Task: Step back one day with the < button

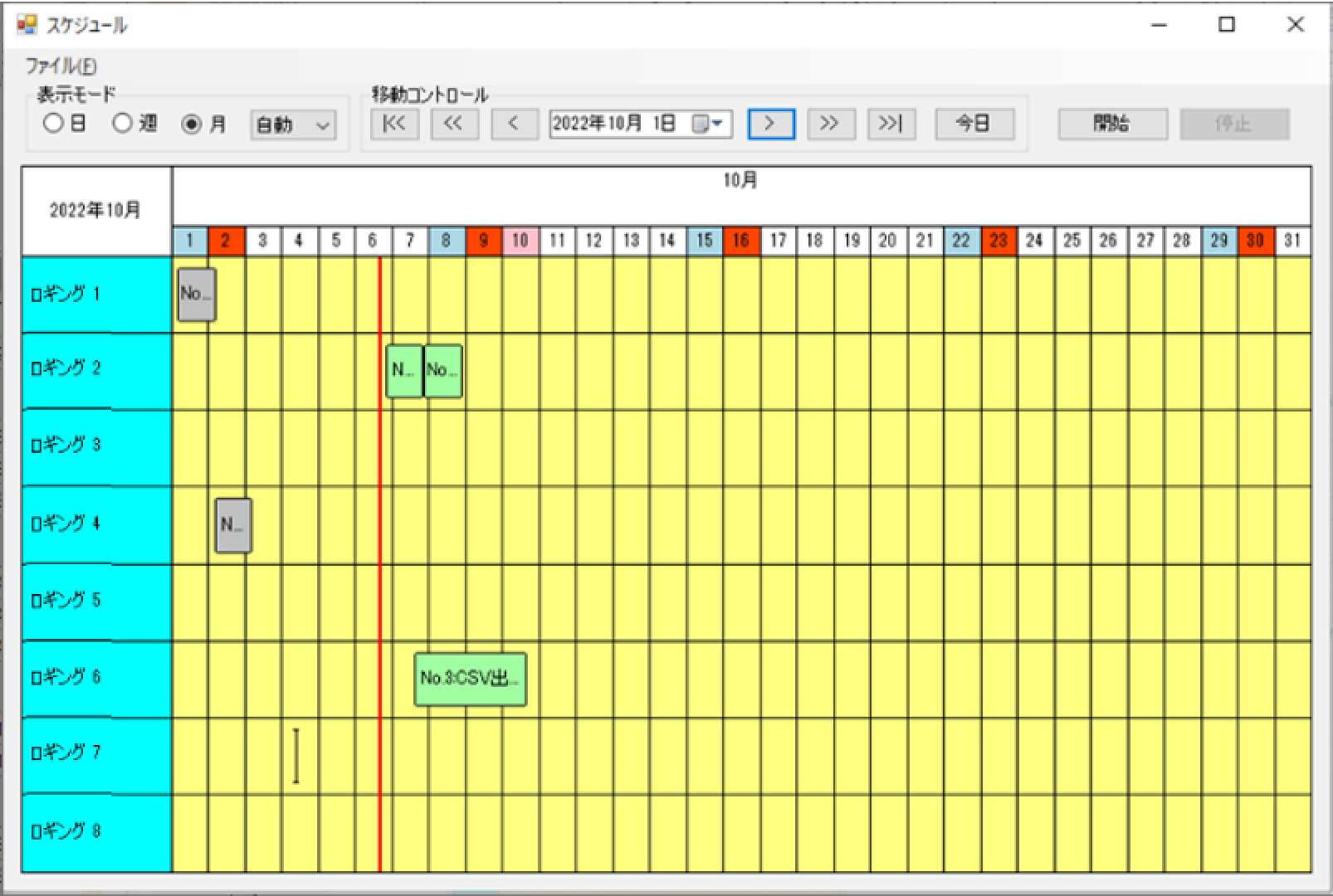Action: click(x=515, y=124)
